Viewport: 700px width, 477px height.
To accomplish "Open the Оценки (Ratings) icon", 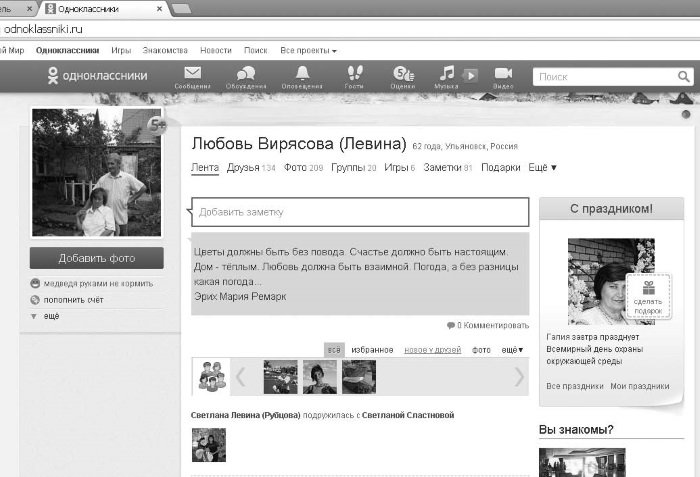I will tap(403, 75).
